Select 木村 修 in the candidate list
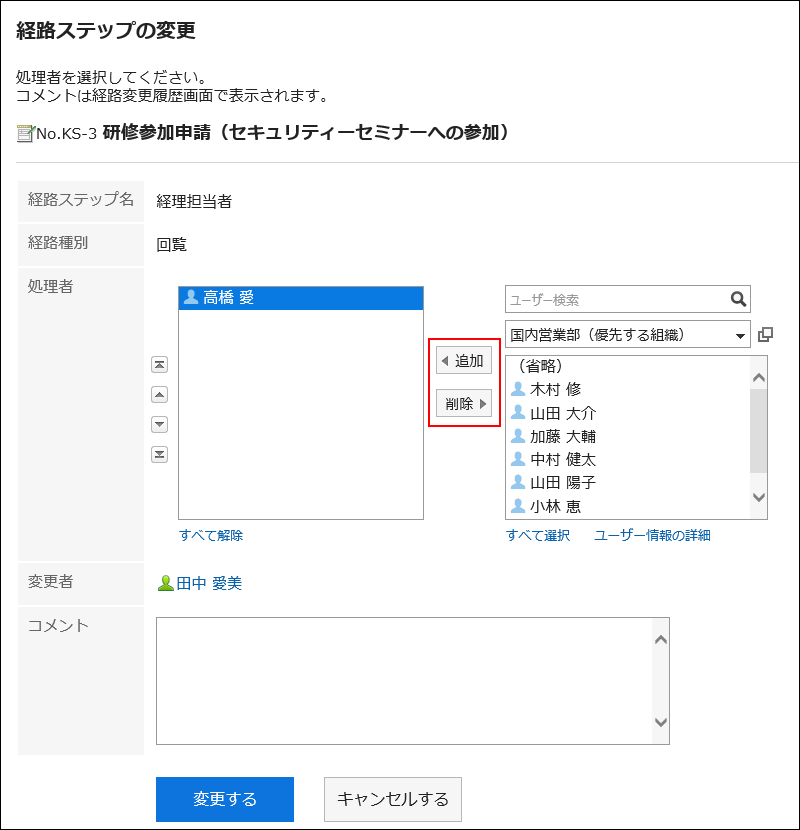800x830 pixels. (x=628, y=389)
